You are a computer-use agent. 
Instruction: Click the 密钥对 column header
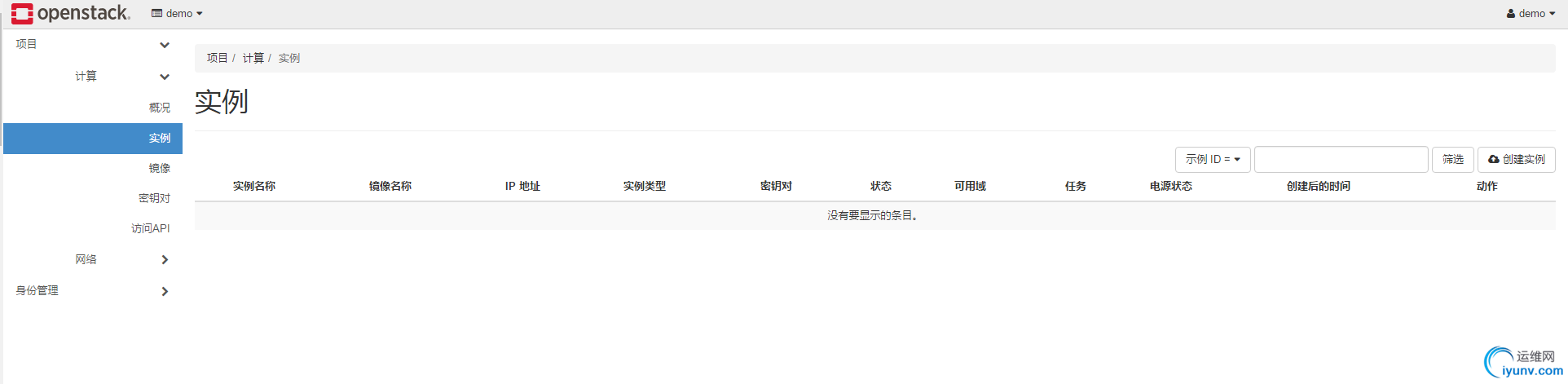[x=776, y=186]
